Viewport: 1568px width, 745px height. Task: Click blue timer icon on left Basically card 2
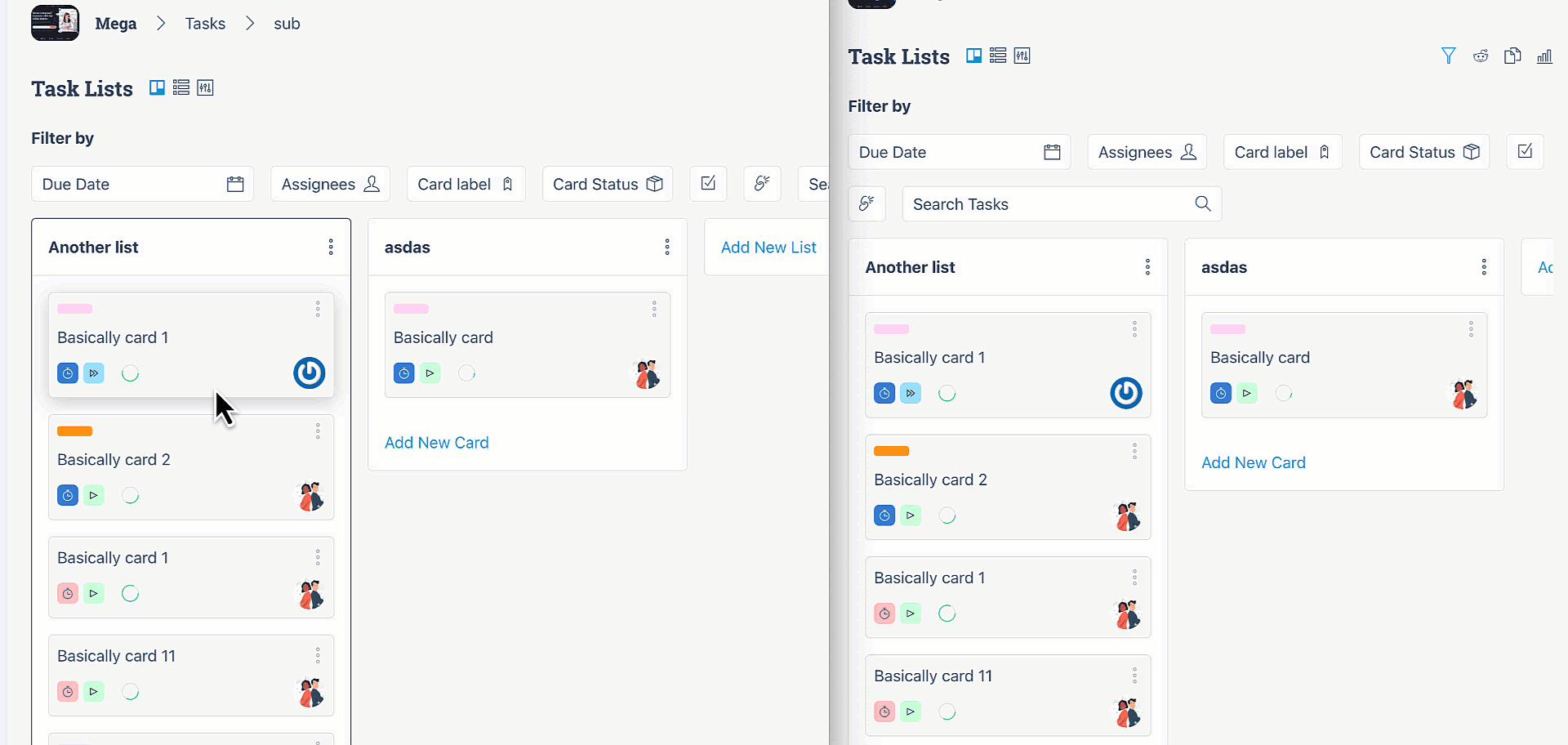click(68, 495)
